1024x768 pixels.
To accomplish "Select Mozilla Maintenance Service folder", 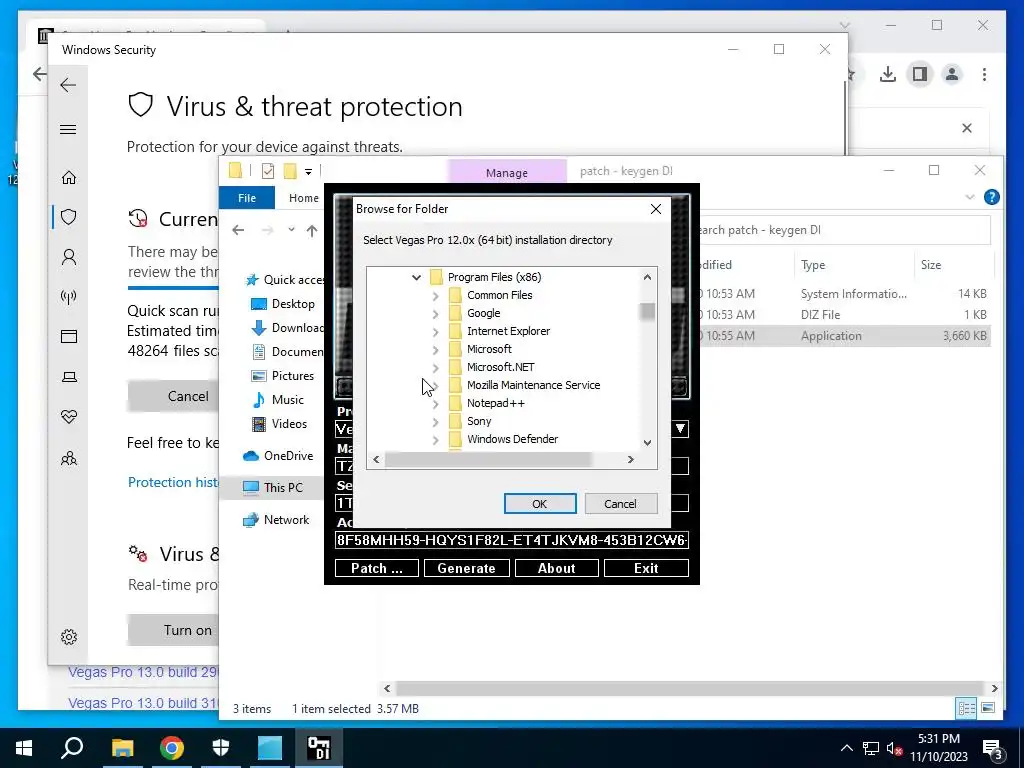I will 533,385.
